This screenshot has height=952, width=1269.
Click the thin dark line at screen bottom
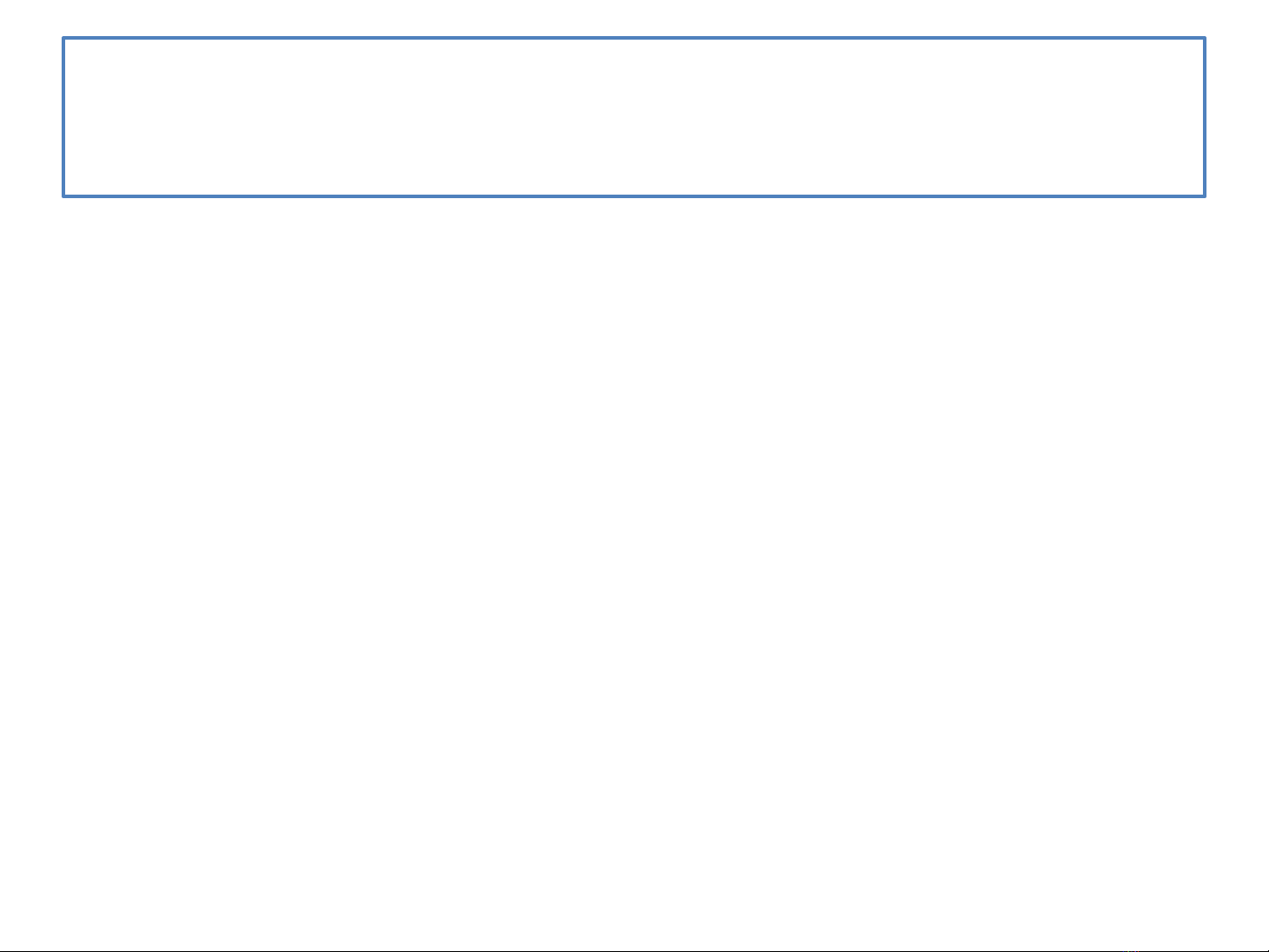click(634, 950)
